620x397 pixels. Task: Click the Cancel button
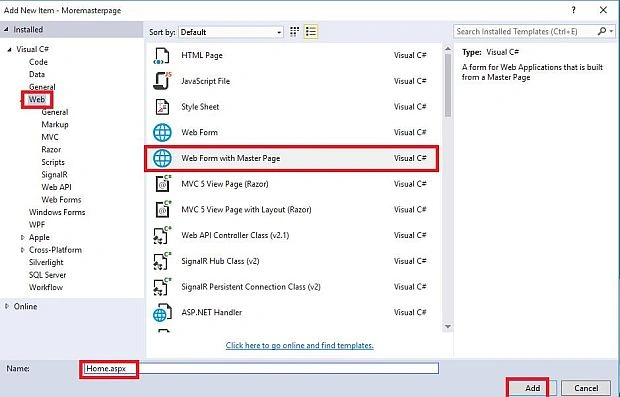click(586, 388)
